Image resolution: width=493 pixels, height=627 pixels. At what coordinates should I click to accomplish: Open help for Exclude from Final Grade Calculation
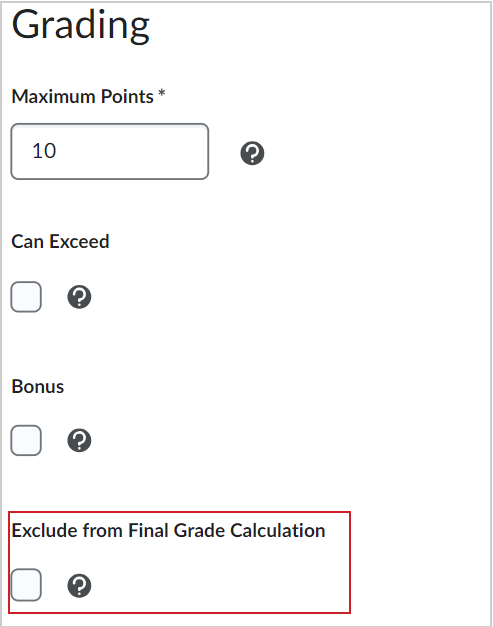[x=79, y=586]
